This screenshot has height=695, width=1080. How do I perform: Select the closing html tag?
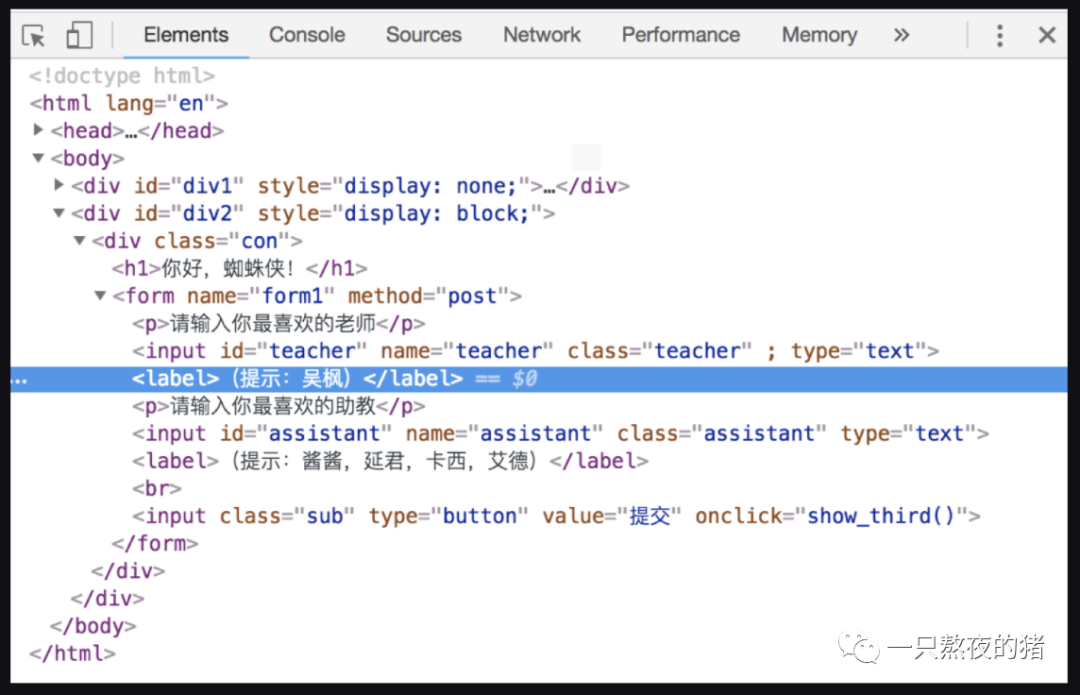click(x=72, y=654)
